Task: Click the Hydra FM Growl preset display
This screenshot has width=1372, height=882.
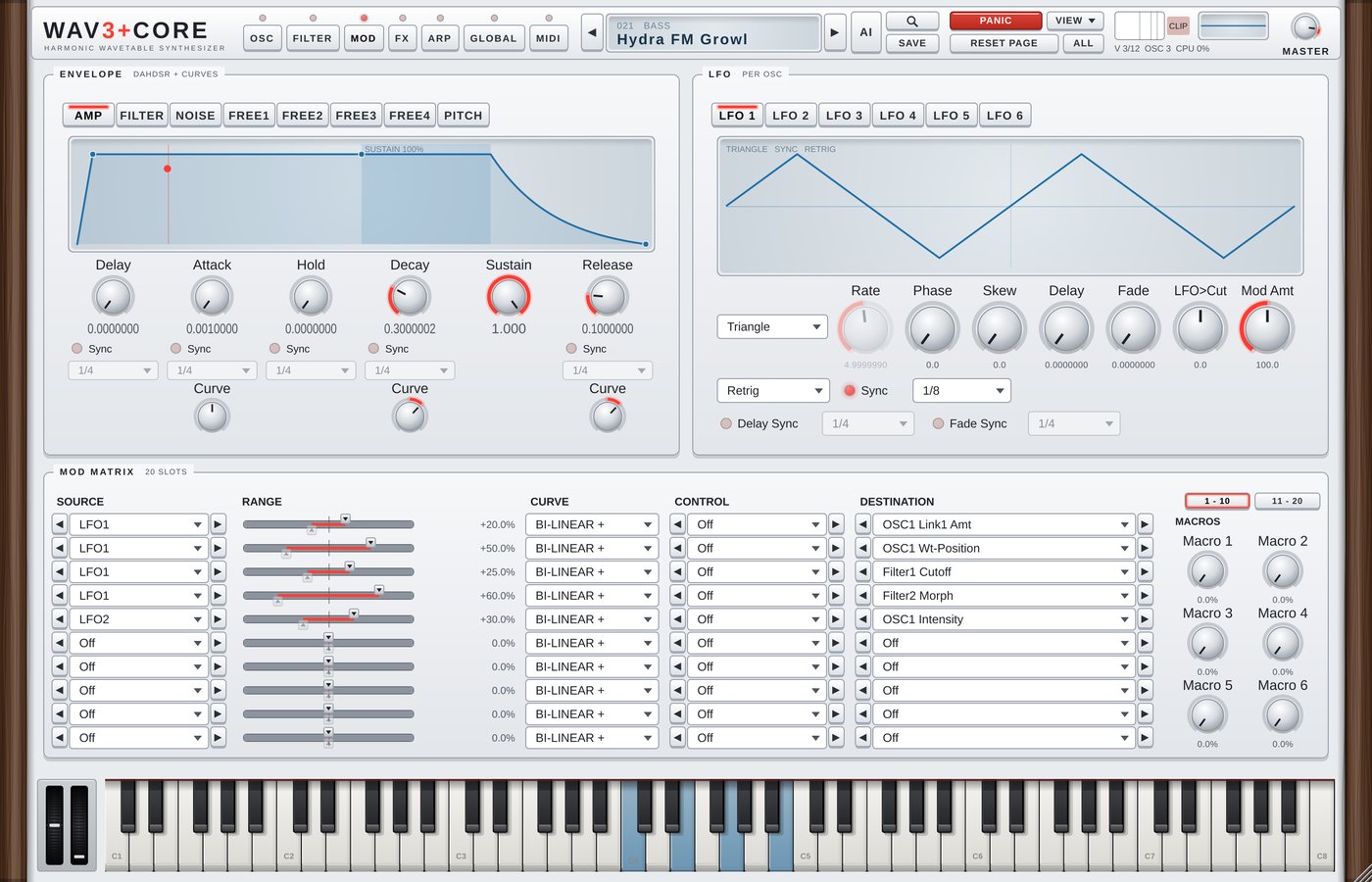Action: point(713,32)
